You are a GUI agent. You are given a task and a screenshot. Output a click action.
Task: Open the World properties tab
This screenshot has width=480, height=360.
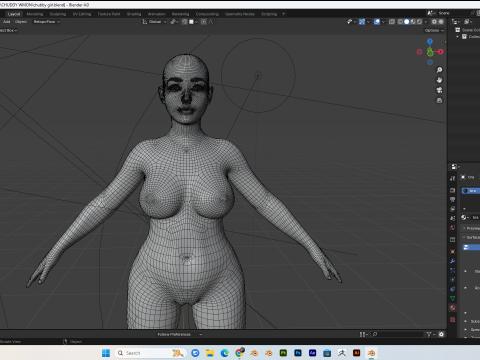click(452, 228)
